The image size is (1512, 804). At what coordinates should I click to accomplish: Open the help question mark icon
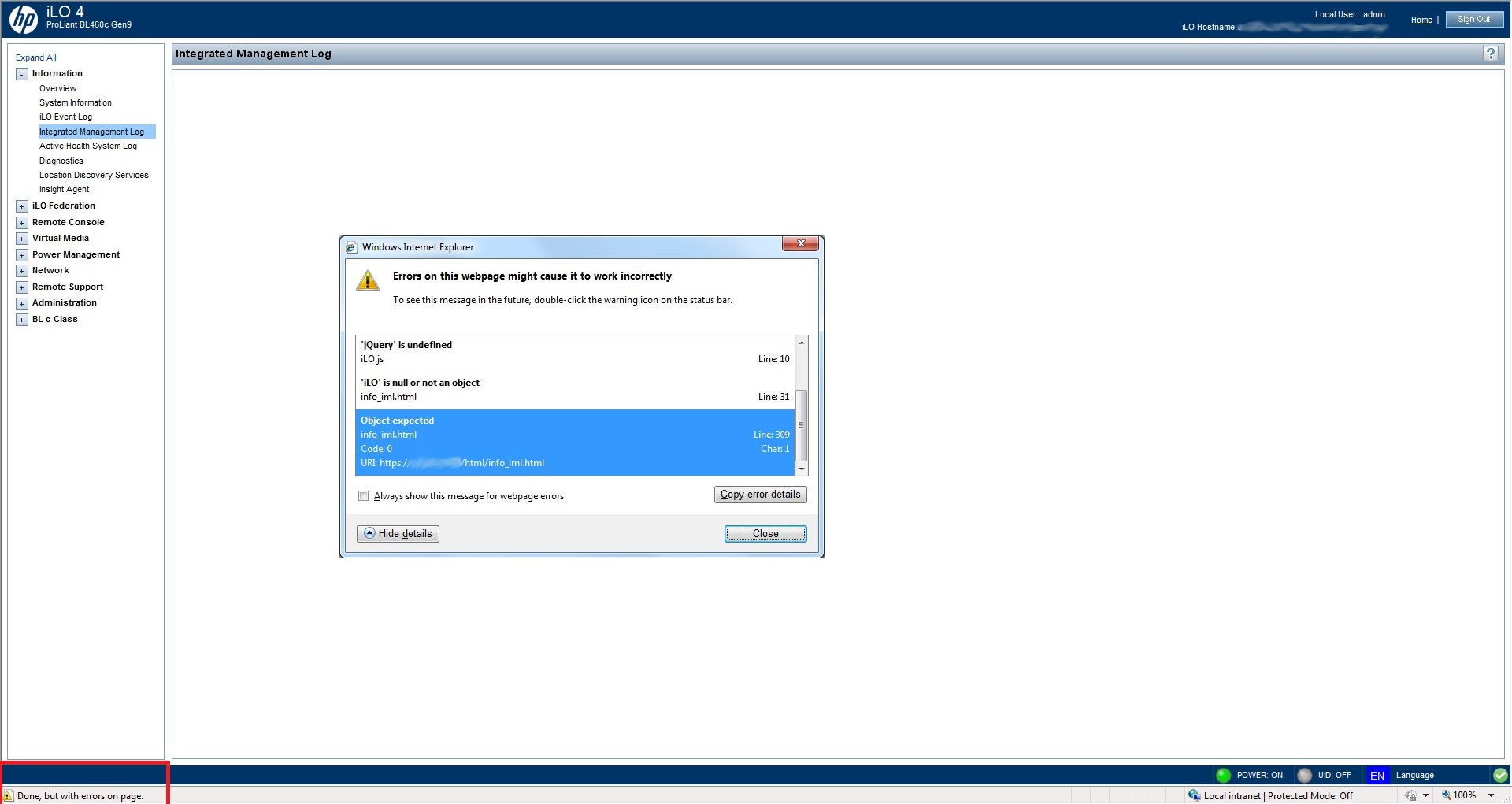click(x=1490, y=54)
